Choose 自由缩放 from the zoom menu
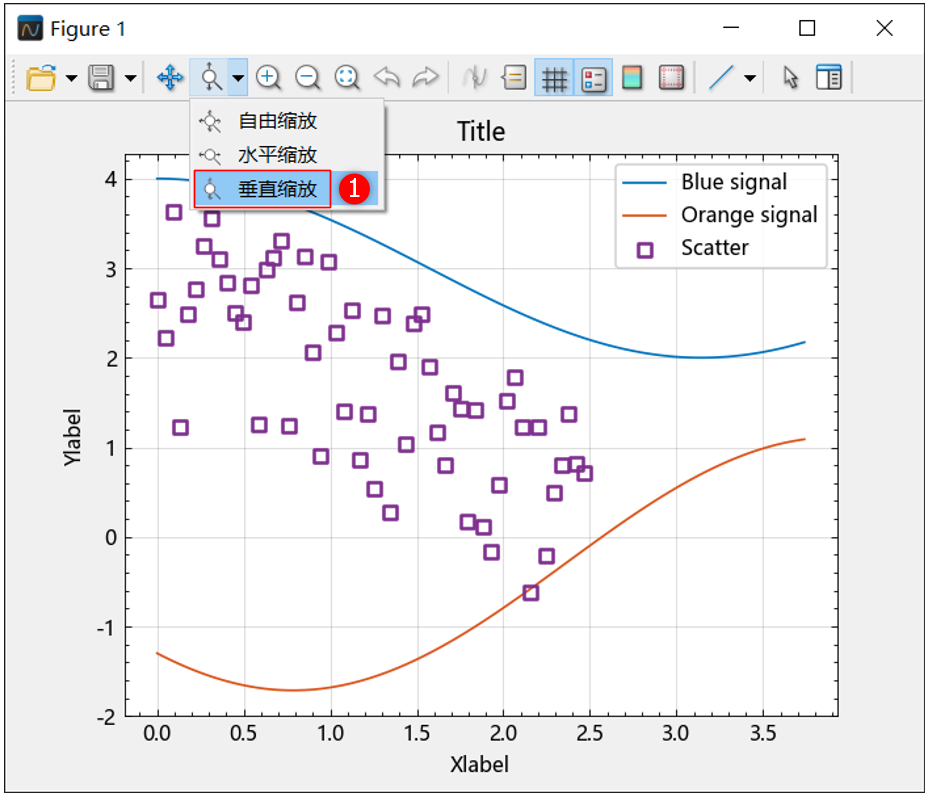Viewport: 929px width, 797px height. tap(277, 121)
